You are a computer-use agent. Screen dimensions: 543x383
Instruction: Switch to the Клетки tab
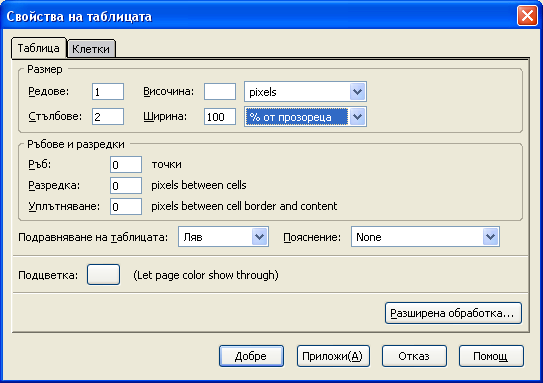click(x=91, y=49)
